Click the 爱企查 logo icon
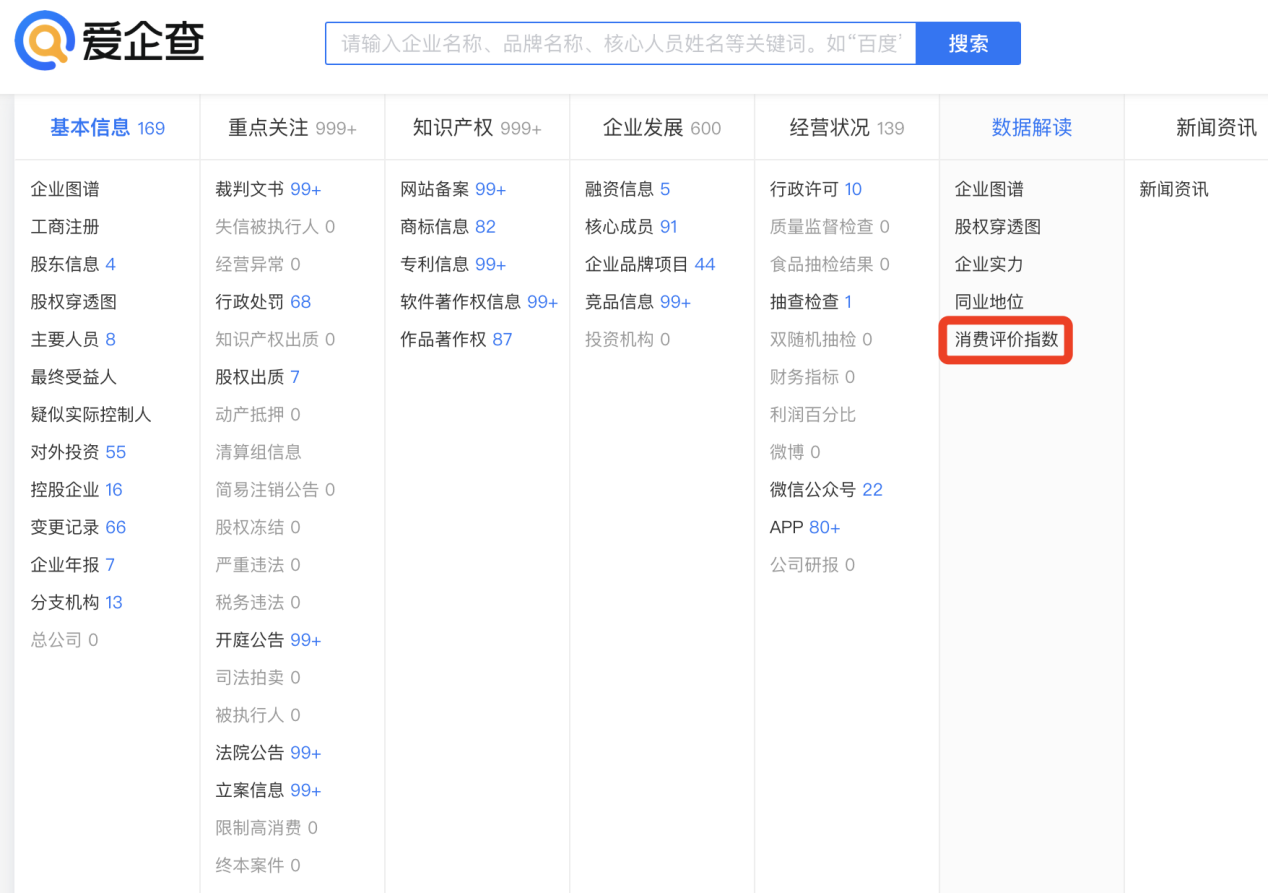 tap(45, 42)
